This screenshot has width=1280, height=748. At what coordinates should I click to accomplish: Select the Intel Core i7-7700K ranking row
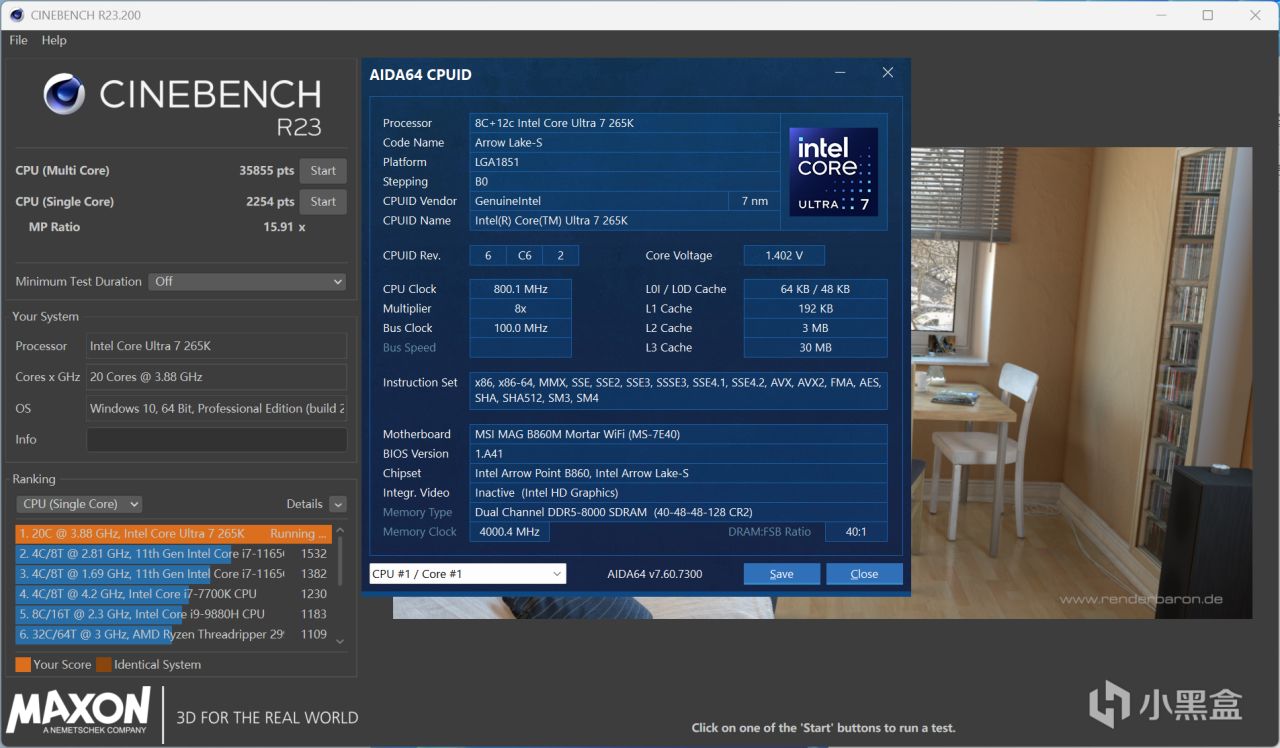pos(173,594)
